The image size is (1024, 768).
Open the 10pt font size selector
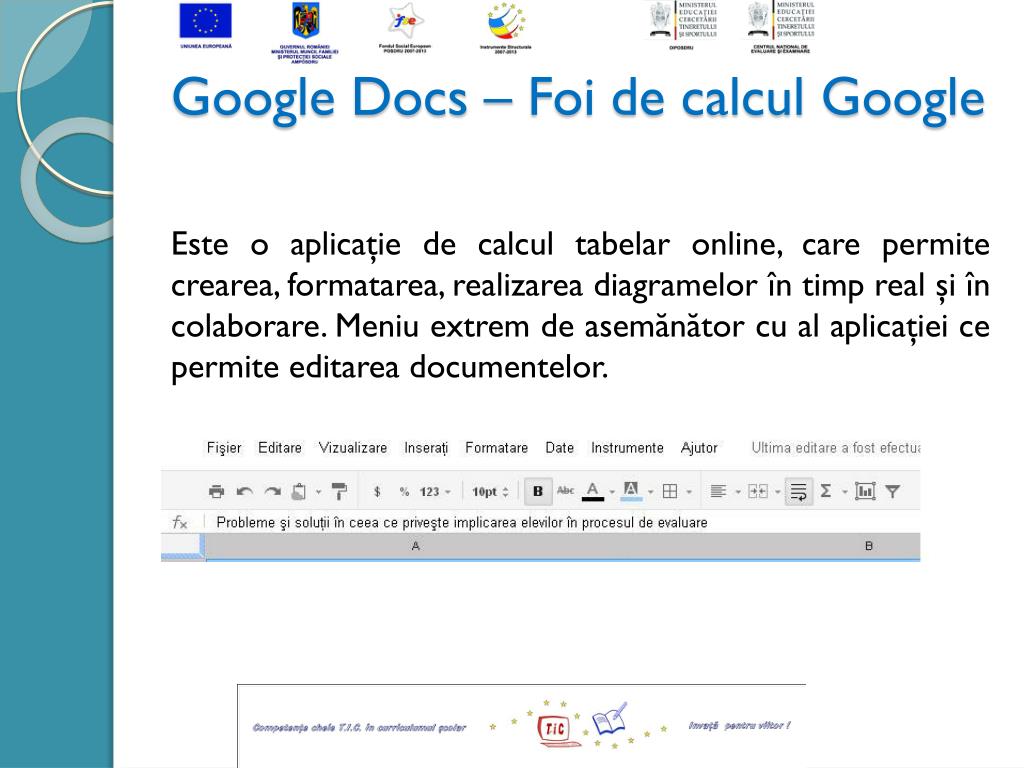coord(490,492)
